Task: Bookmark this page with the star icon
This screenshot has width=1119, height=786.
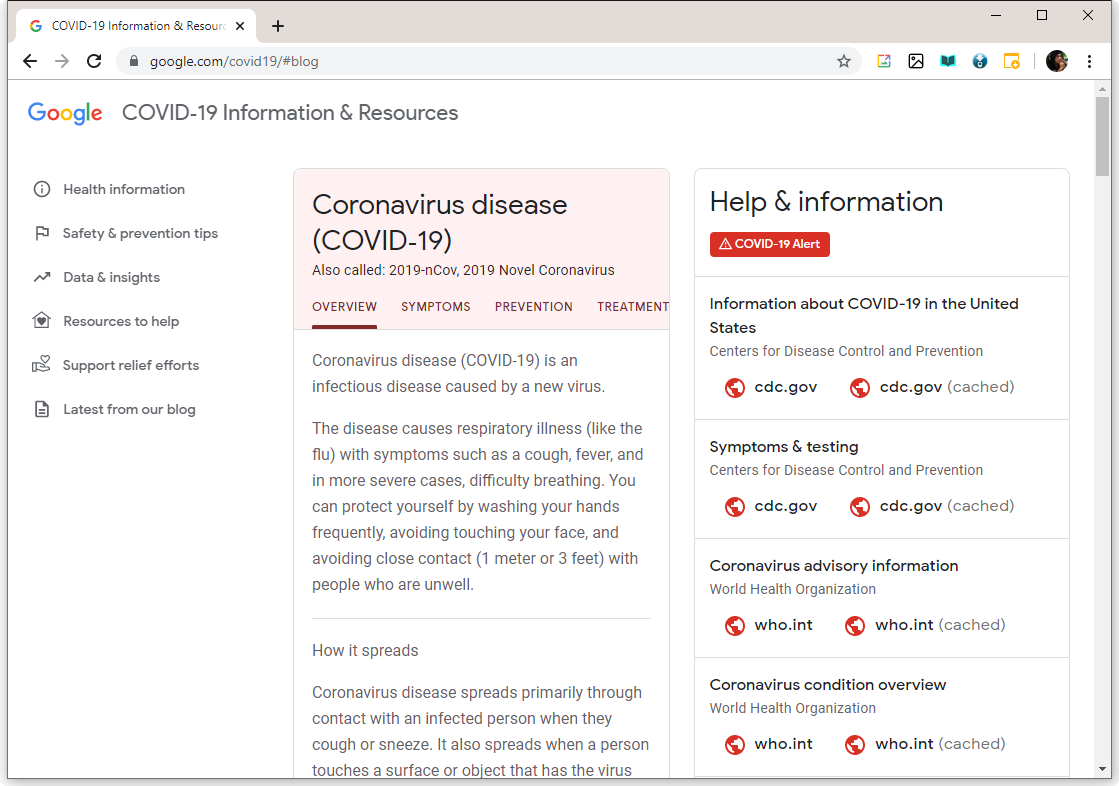Action: coord(844,61)
